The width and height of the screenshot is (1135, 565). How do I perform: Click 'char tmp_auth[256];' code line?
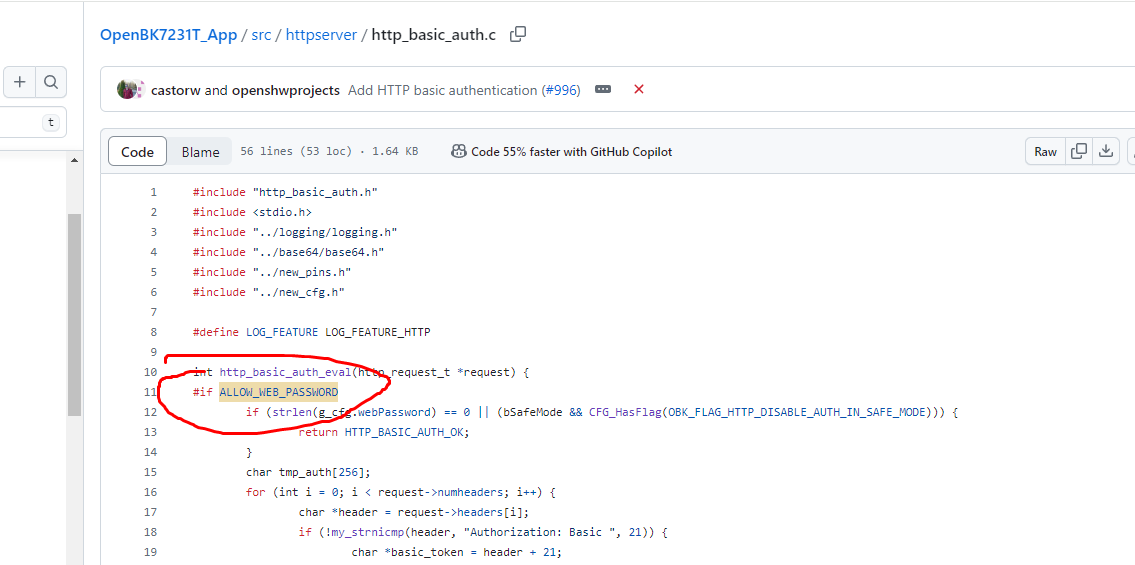tap(308, 472)
